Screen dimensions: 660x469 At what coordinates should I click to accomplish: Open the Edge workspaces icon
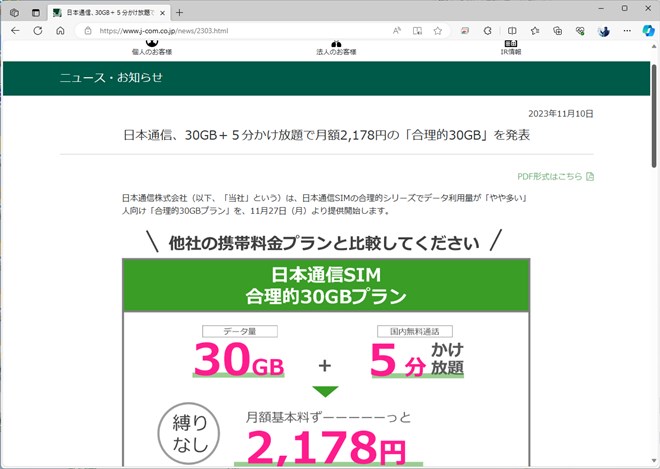tap(14, 13)
